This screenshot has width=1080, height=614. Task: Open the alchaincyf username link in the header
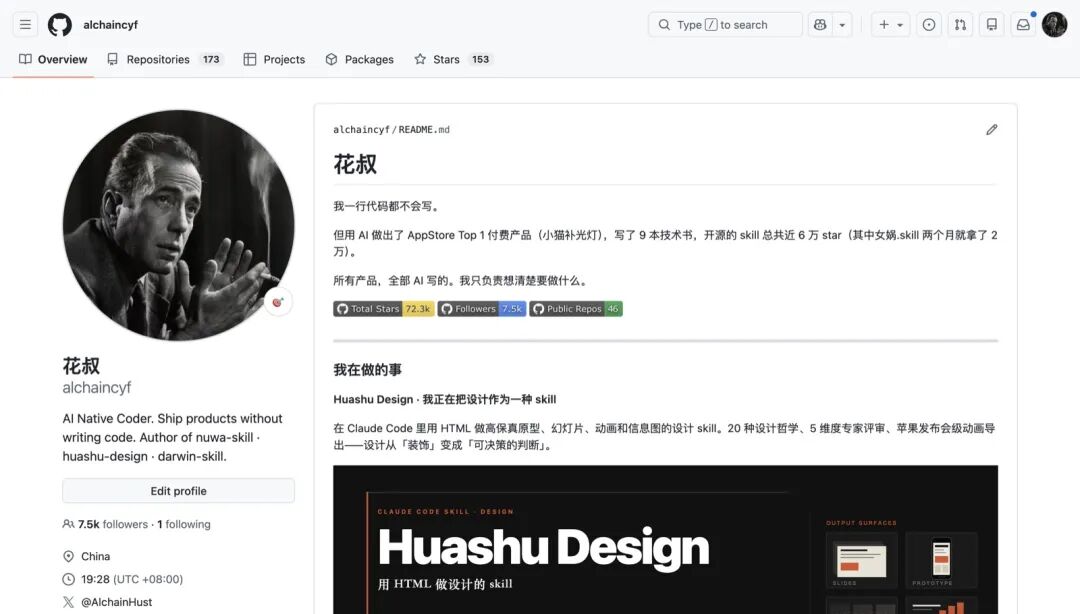pyautogui.click(x=110, y=25)
